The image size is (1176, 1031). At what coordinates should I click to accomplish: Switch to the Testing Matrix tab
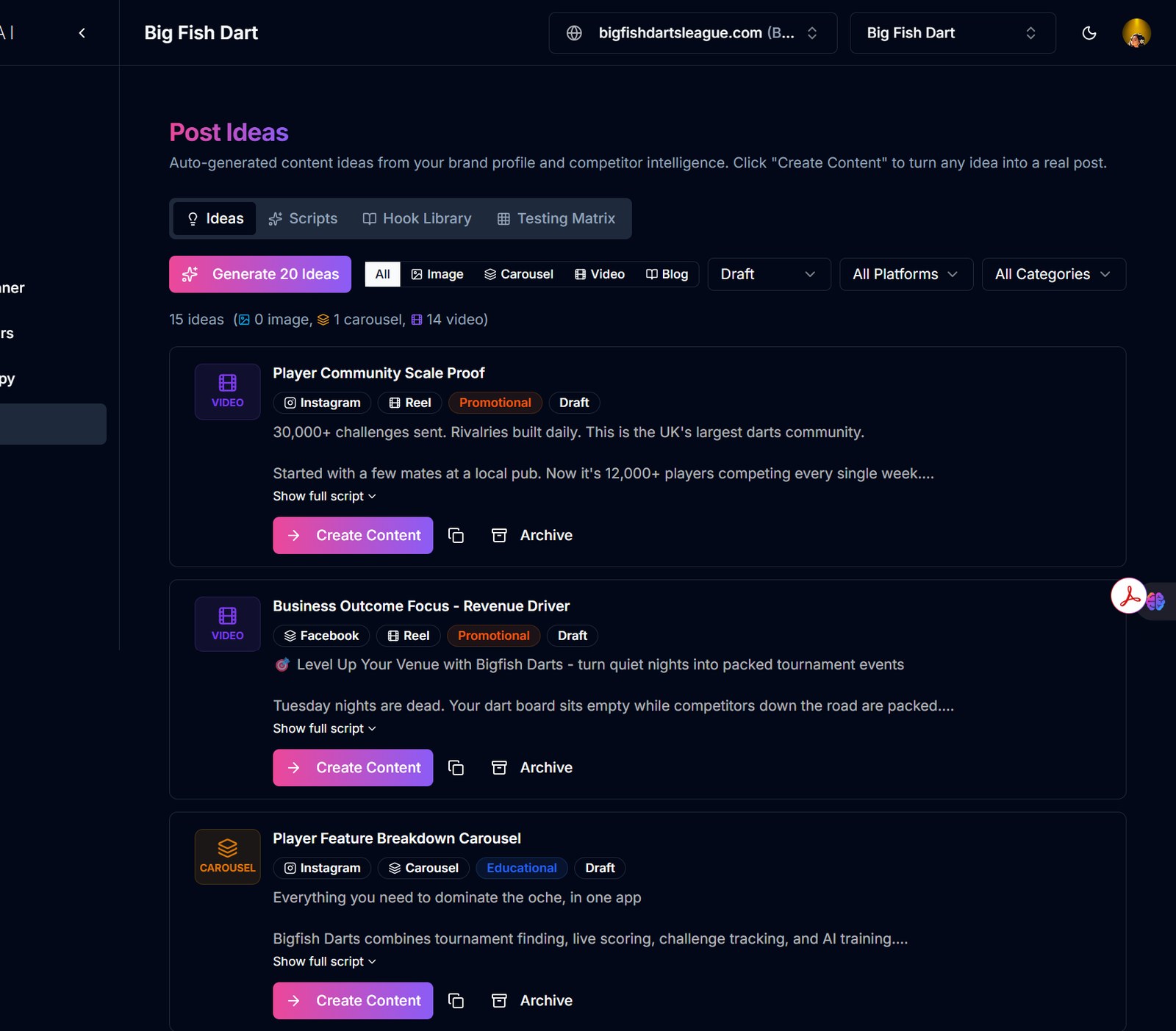point(556,218)
